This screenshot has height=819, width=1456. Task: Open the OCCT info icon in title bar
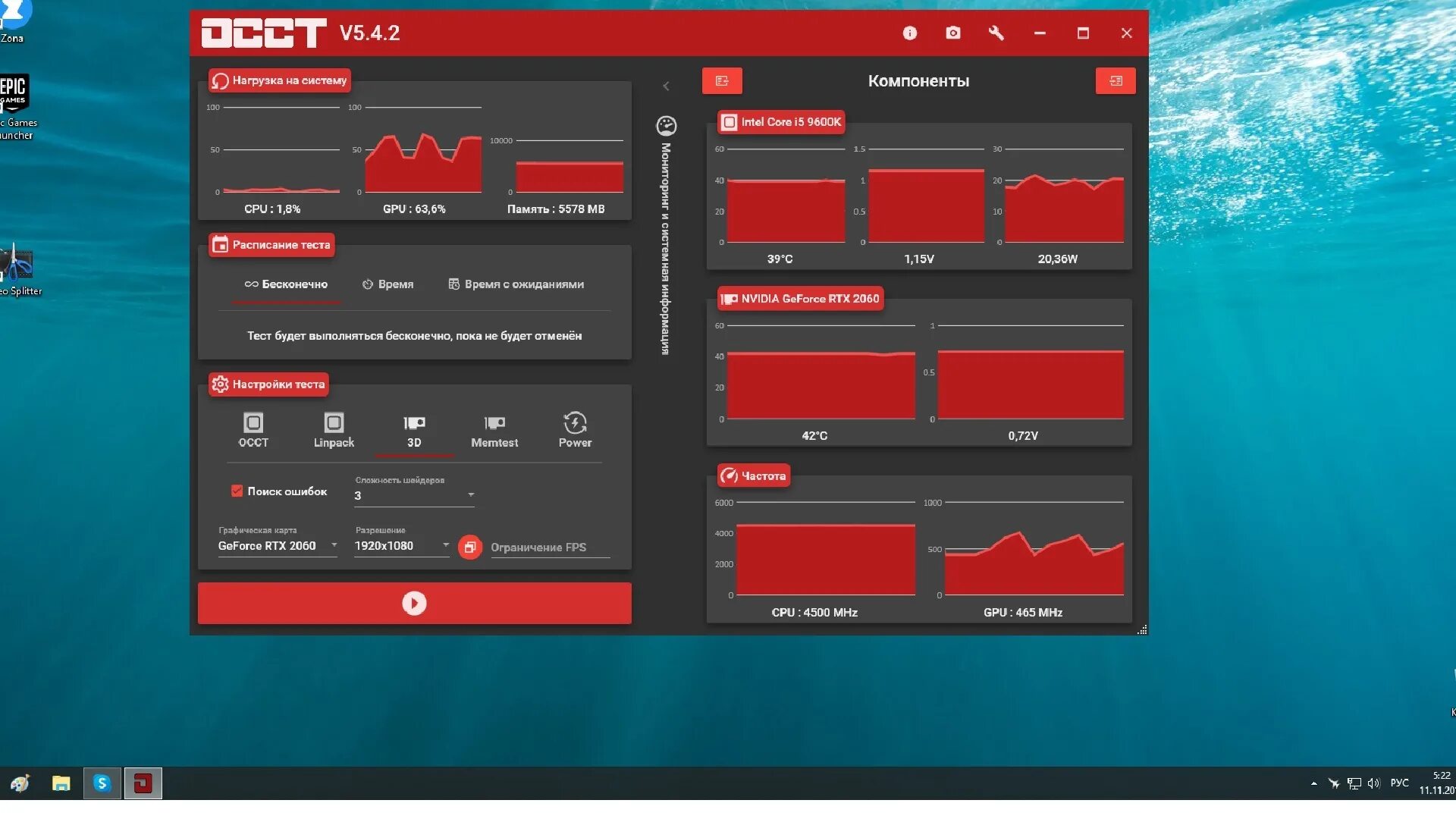[909, 33]
